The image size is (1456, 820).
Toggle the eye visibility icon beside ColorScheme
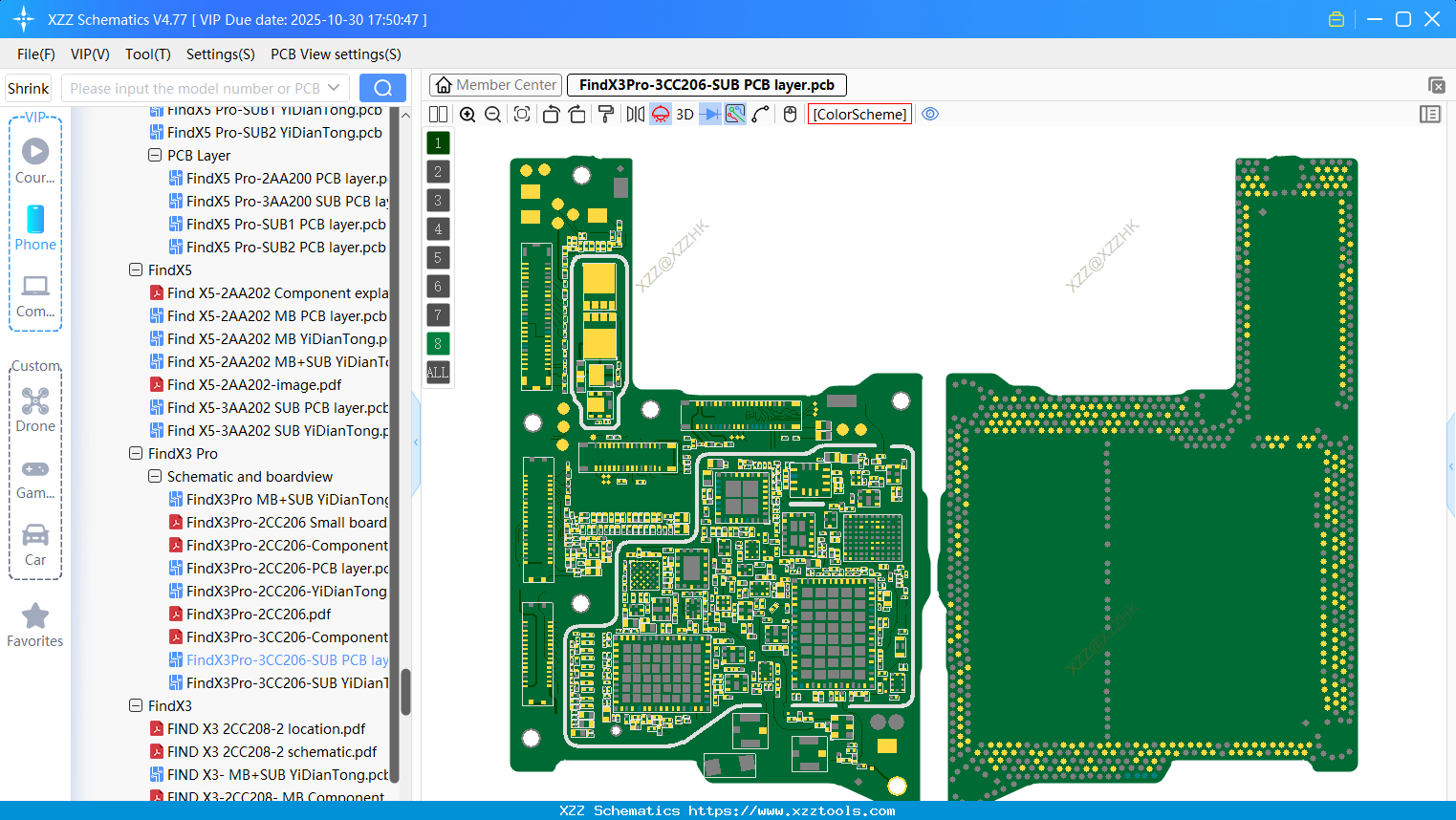[x=930, y=114]
